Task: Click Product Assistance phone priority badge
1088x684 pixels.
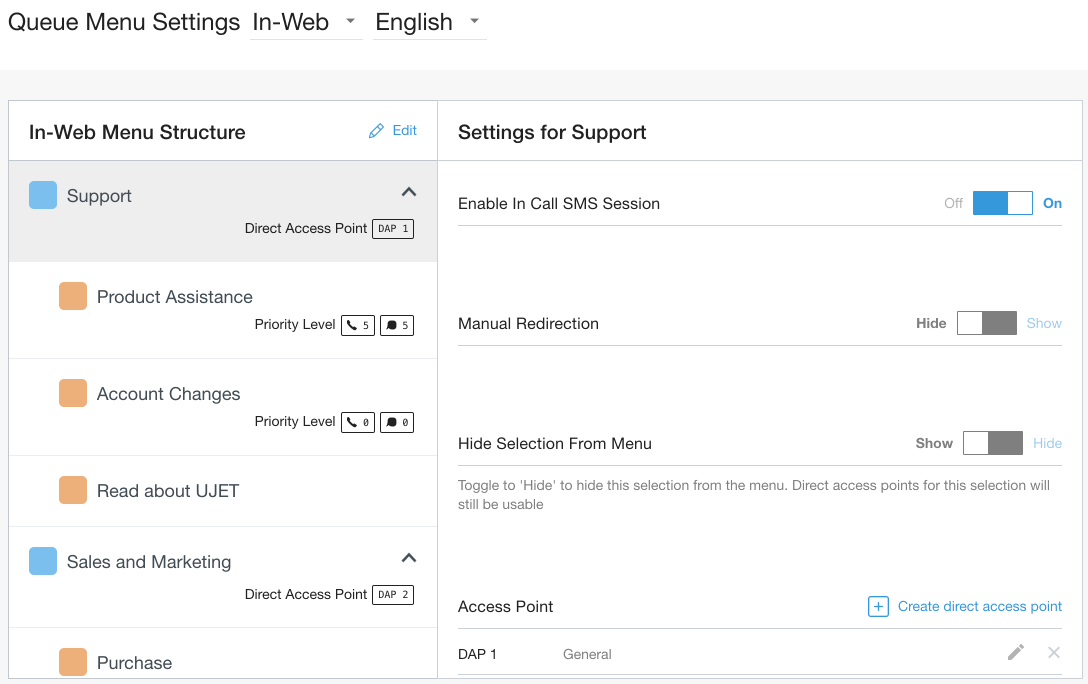Action: tap(358, 325)
